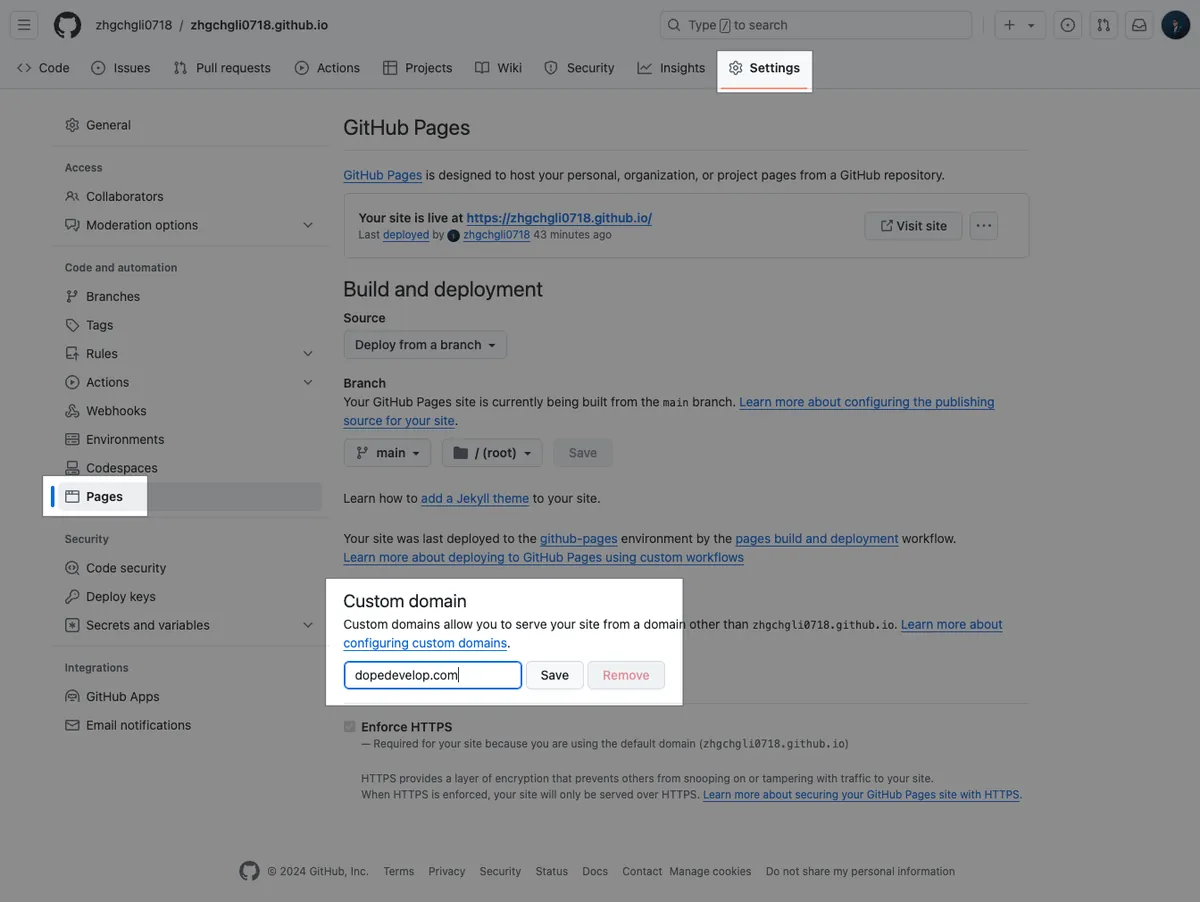Open the user profile avatar
The image size is (1200, 902).
tap(1175, 25)
